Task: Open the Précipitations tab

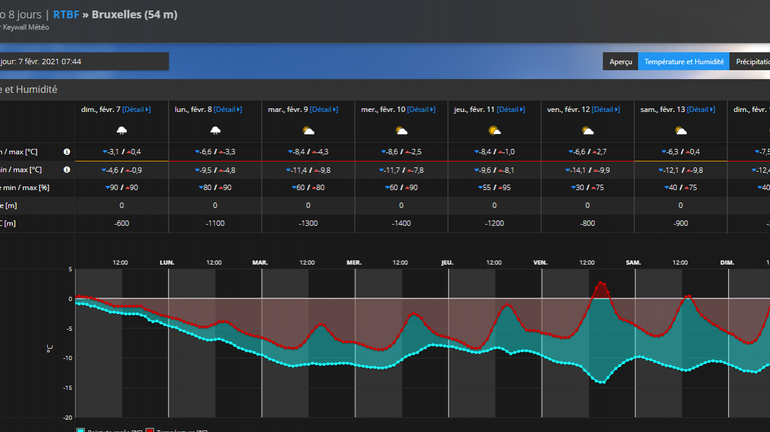Action: [750, 62]
